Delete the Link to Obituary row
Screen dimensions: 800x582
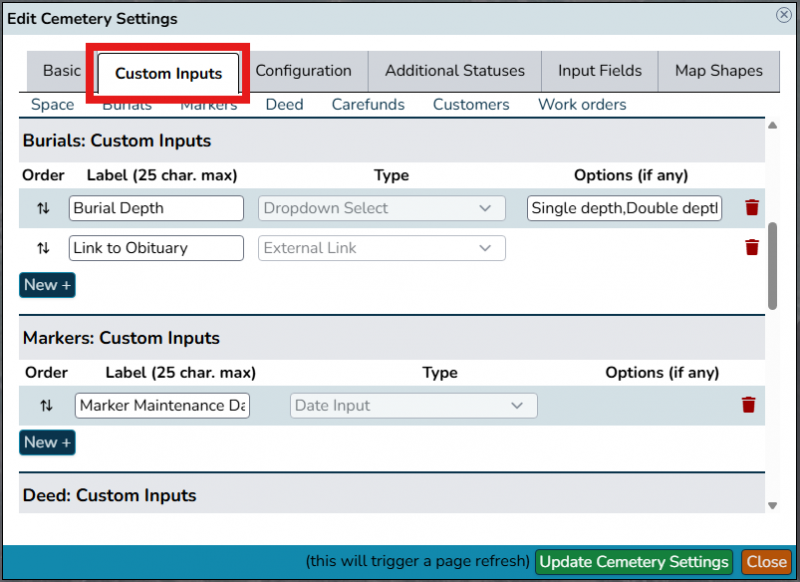[x=752, y=247]
